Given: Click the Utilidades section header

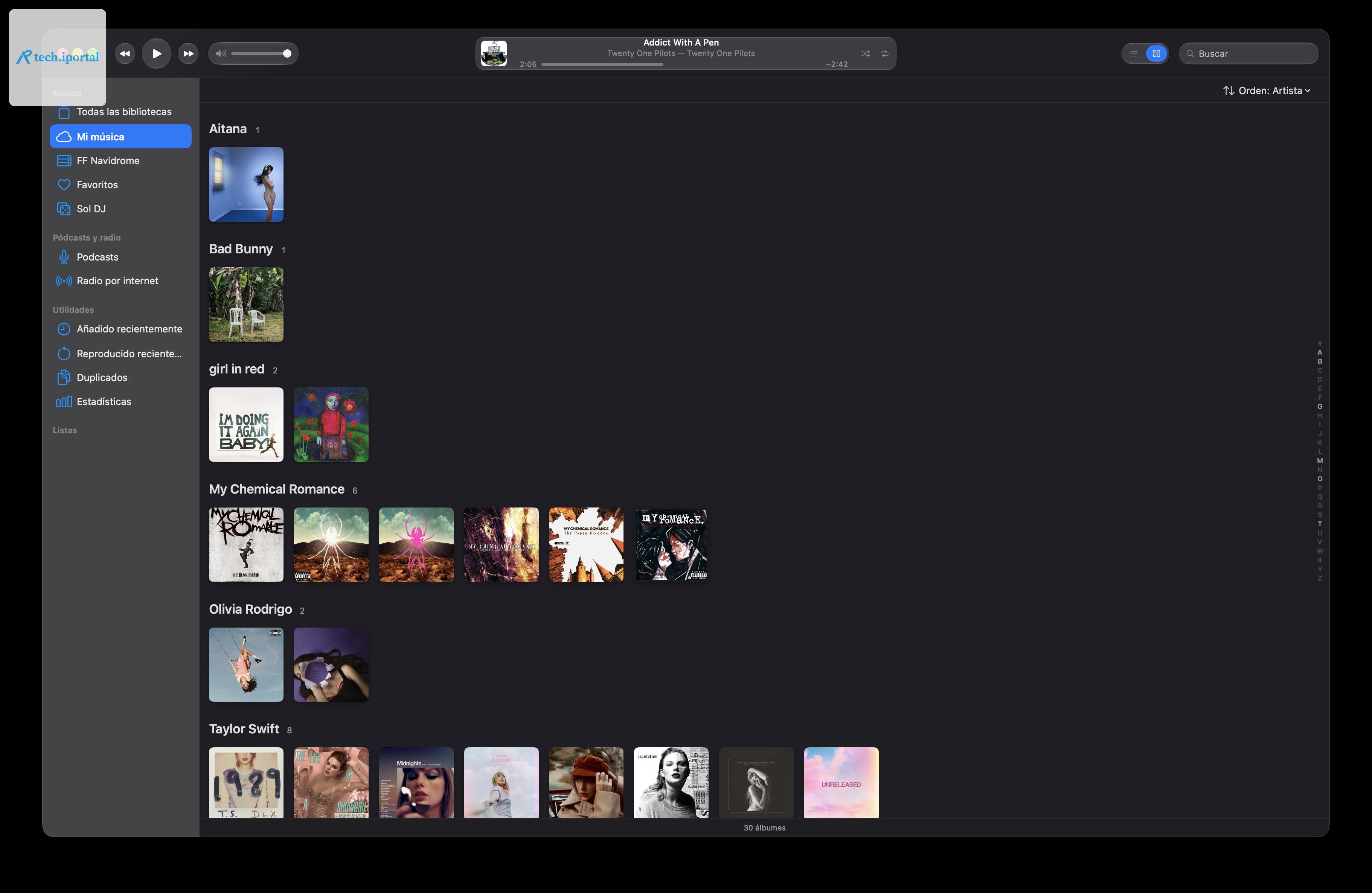Looking at the screenshot, I should (x=73, y=310).
